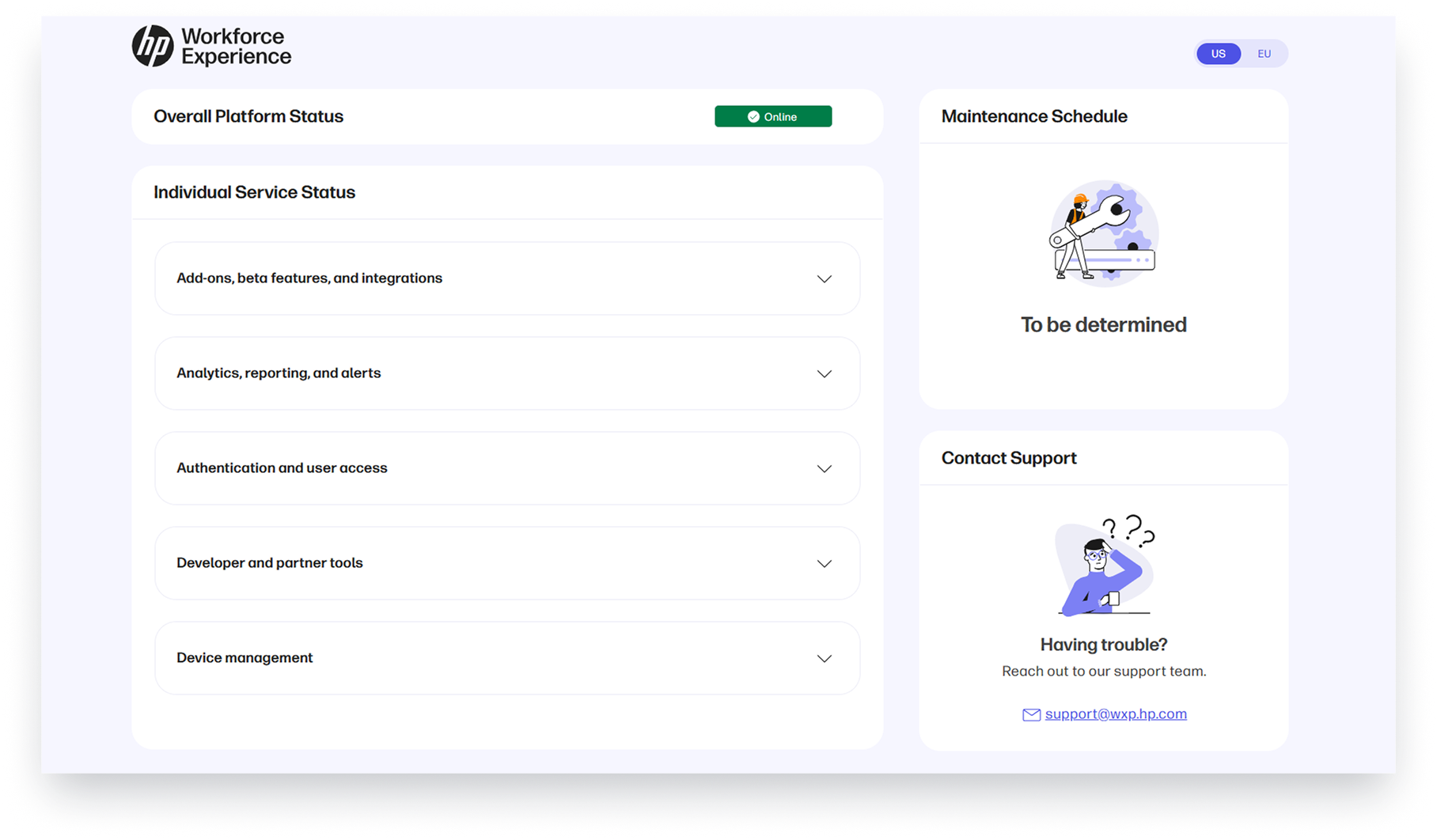Click the Maintenance Schedule heading

coord(1033,116)
